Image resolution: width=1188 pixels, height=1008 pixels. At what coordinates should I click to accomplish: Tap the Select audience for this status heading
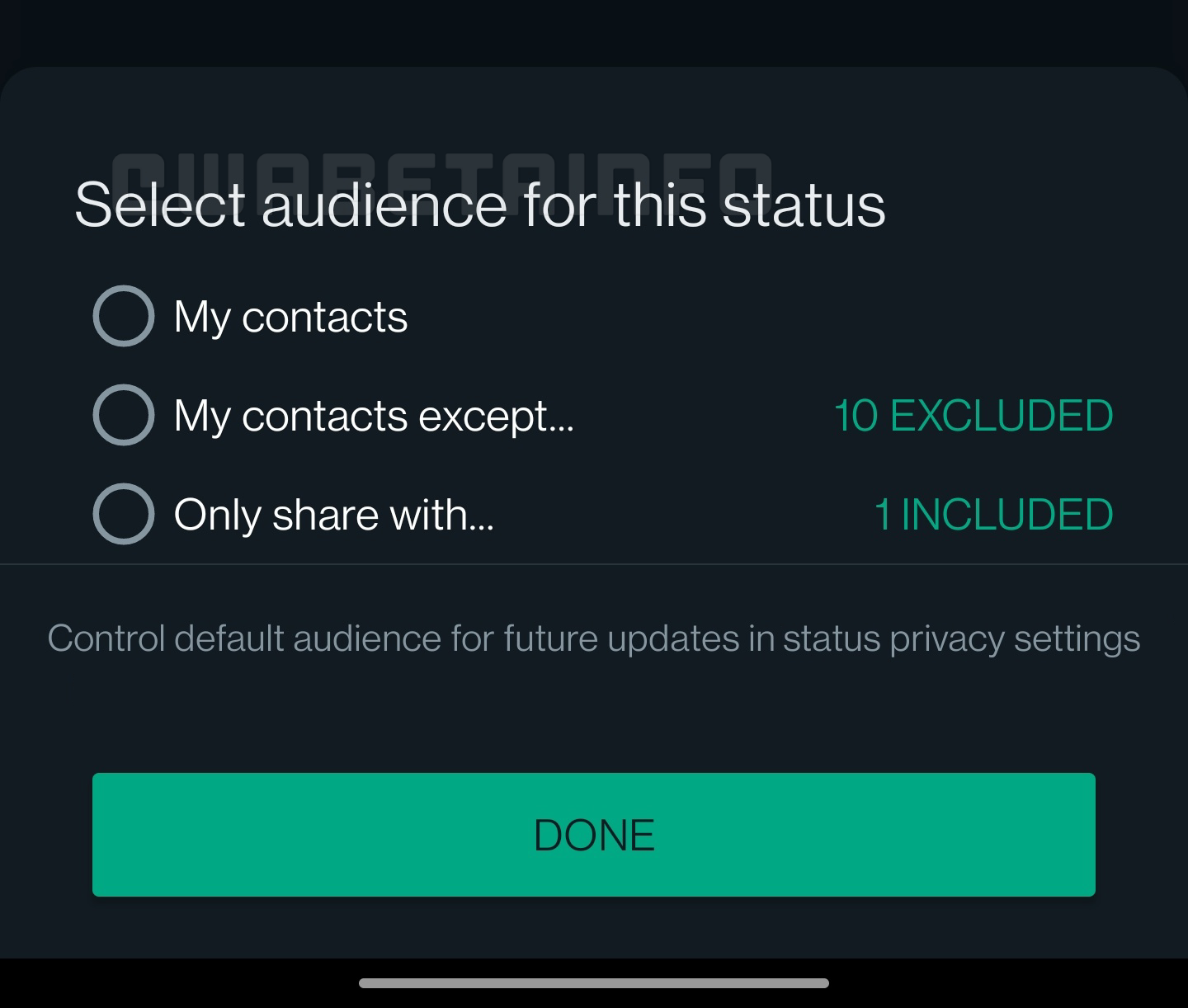(x=479, y=206)
